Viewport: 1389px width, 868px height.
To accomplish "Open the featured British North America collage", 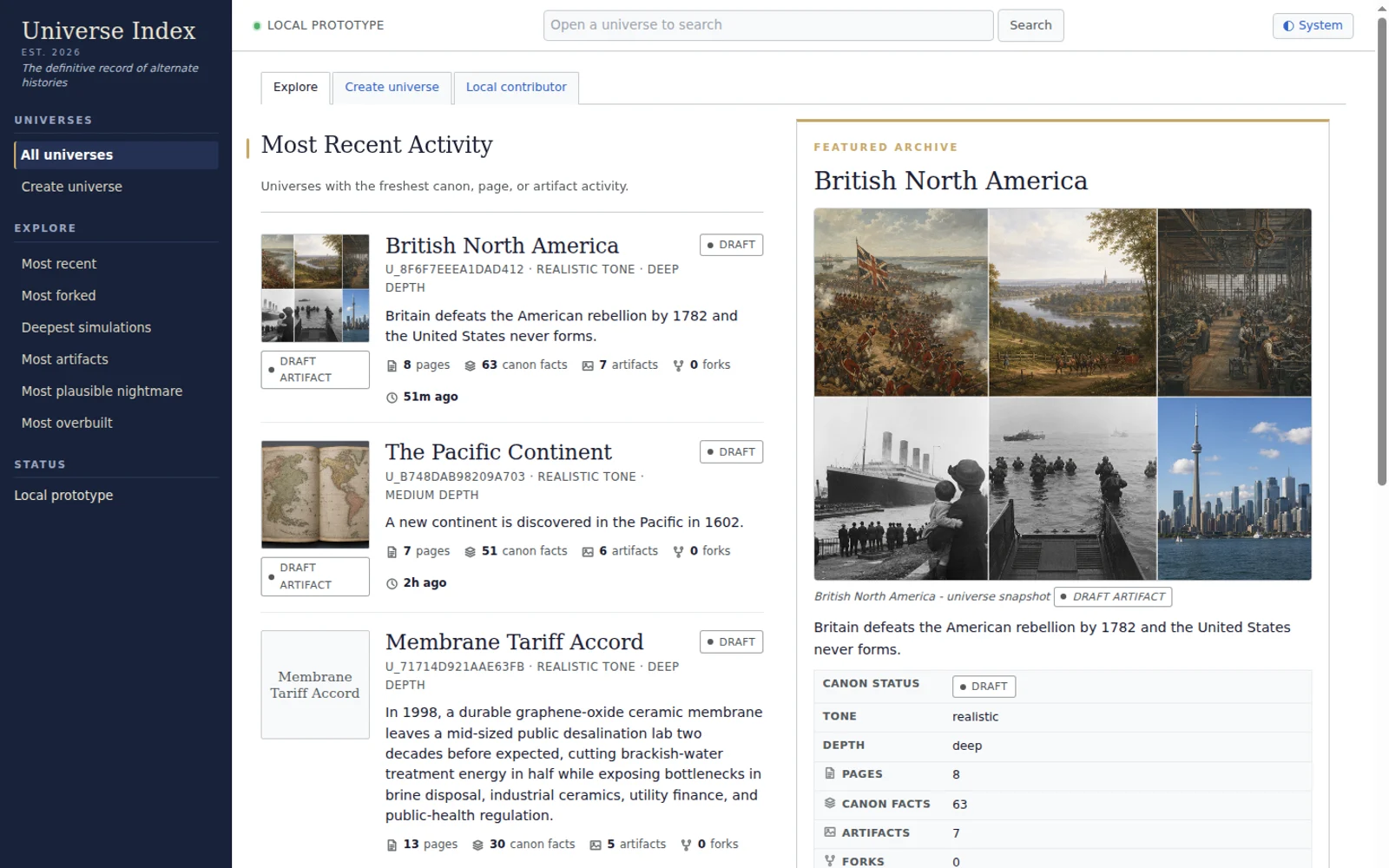I will tap(1062, 394).
